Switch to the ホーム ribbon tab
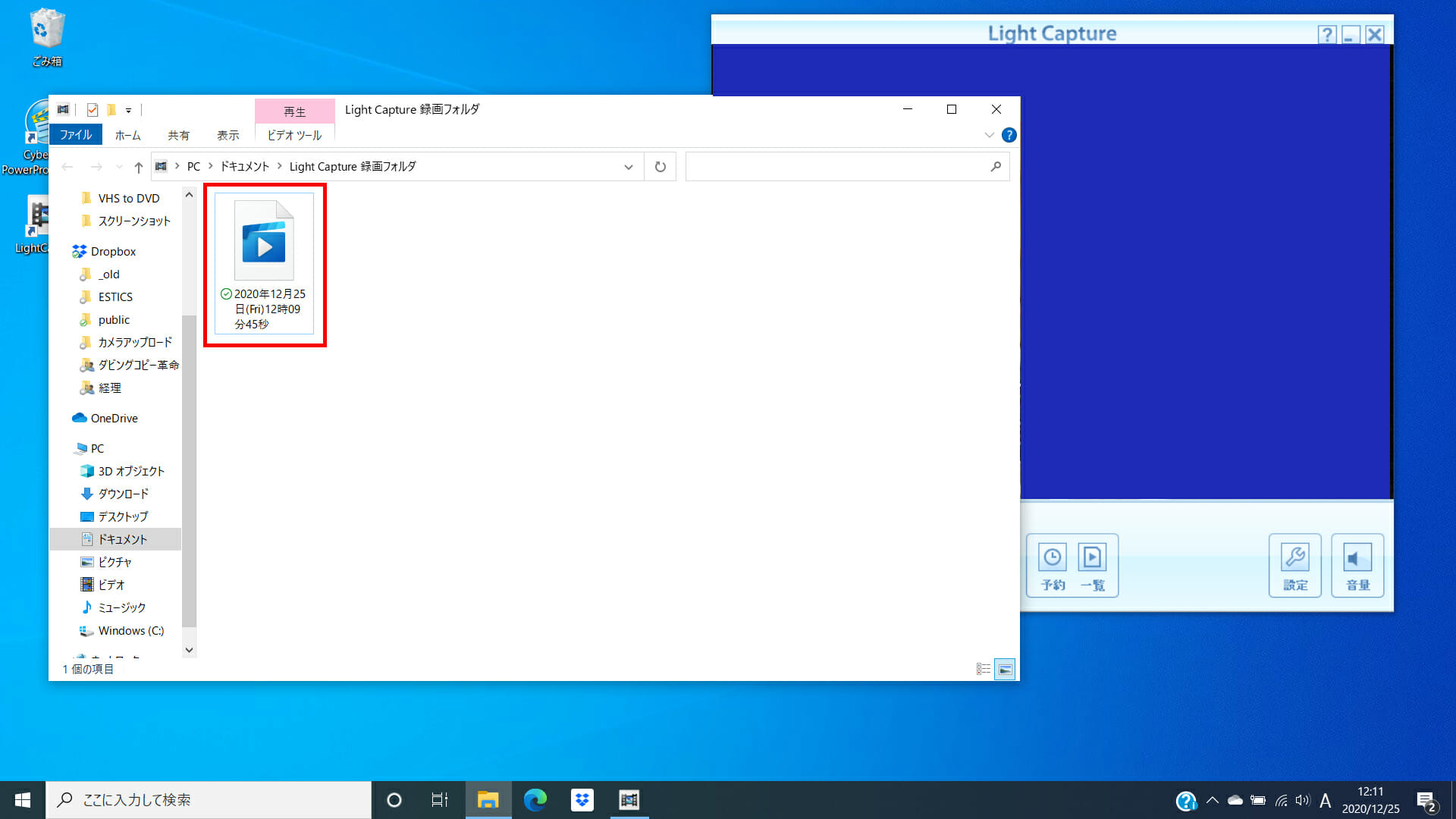 pyautogui.click(x=127, y=135)
